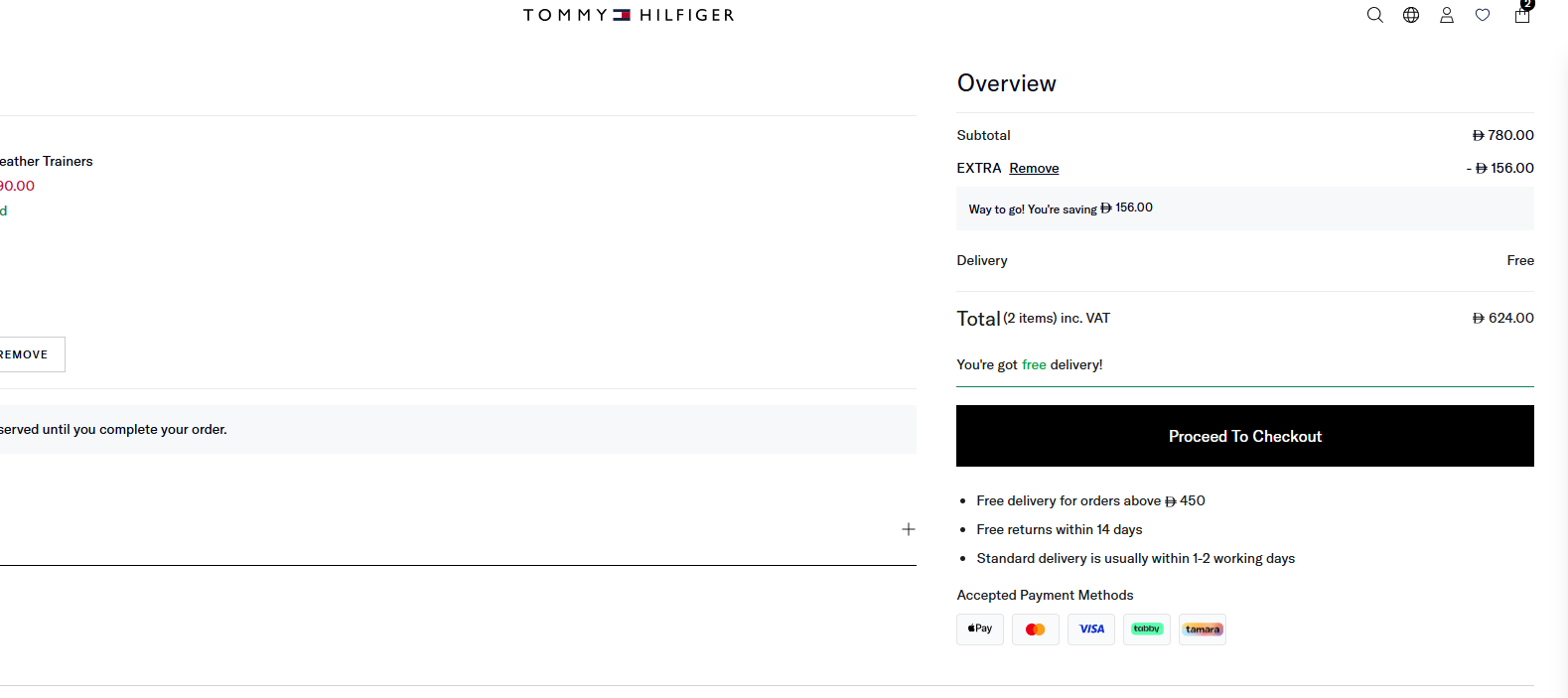1568x698 pixels.
Task: Click 'Standard delivery is usually within 1-2 working days'
Action: 1136,558
